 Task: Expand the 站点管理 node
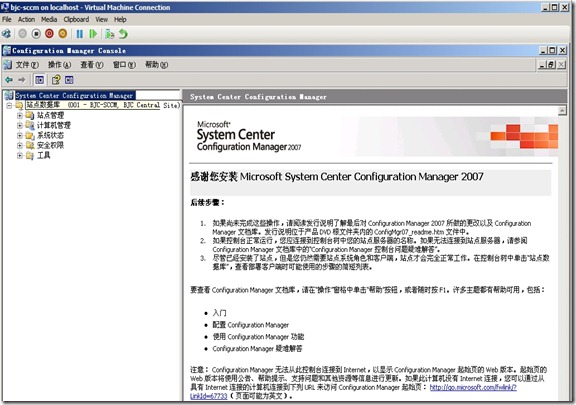[19, 115]
